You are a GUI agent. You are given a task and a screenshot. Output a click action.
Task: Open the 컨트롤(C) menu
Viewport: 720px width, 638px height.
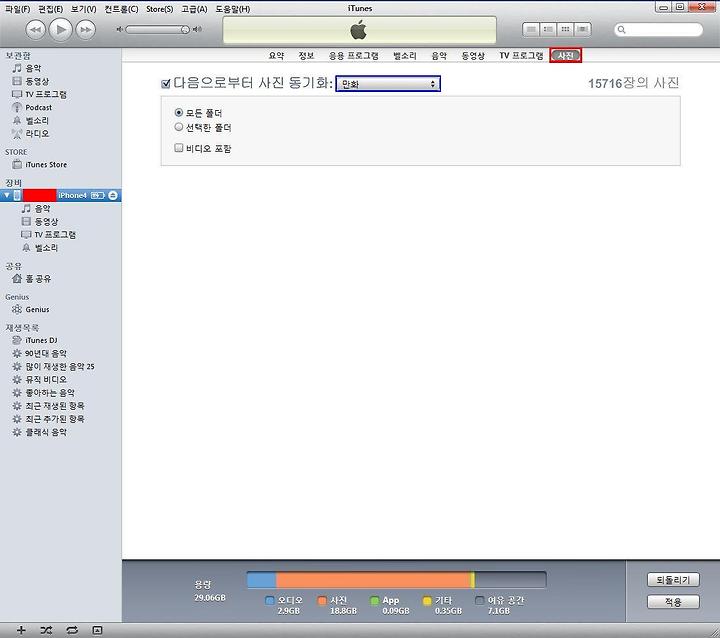[x=121, y=9]
